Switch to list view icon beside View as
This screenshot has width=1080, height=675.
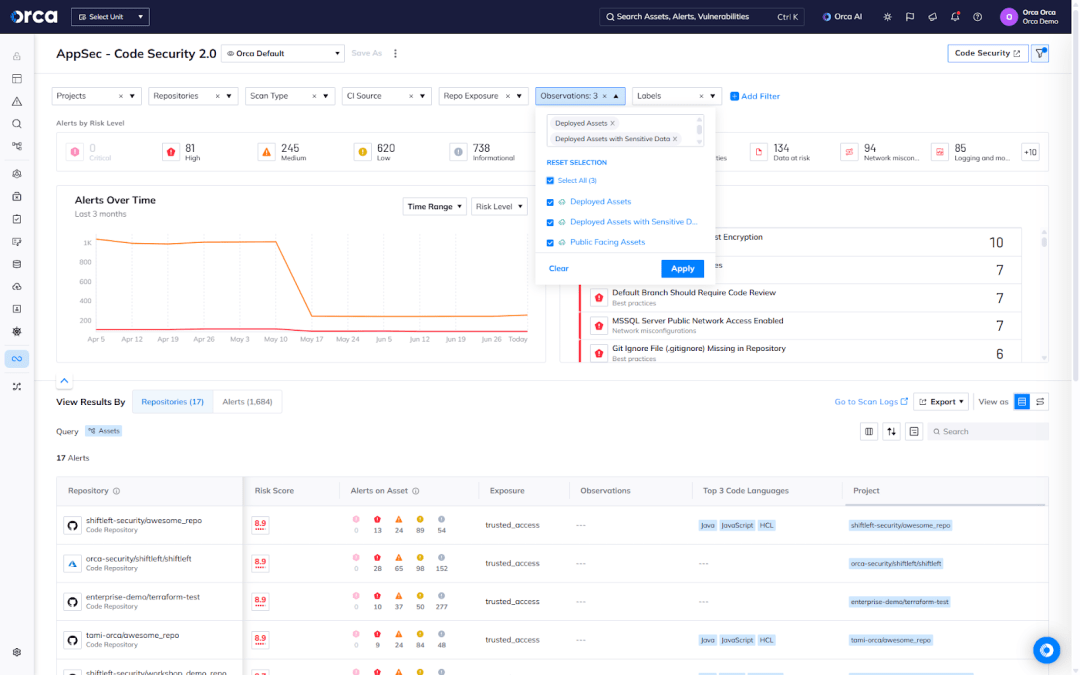[x=1022, y=402]
